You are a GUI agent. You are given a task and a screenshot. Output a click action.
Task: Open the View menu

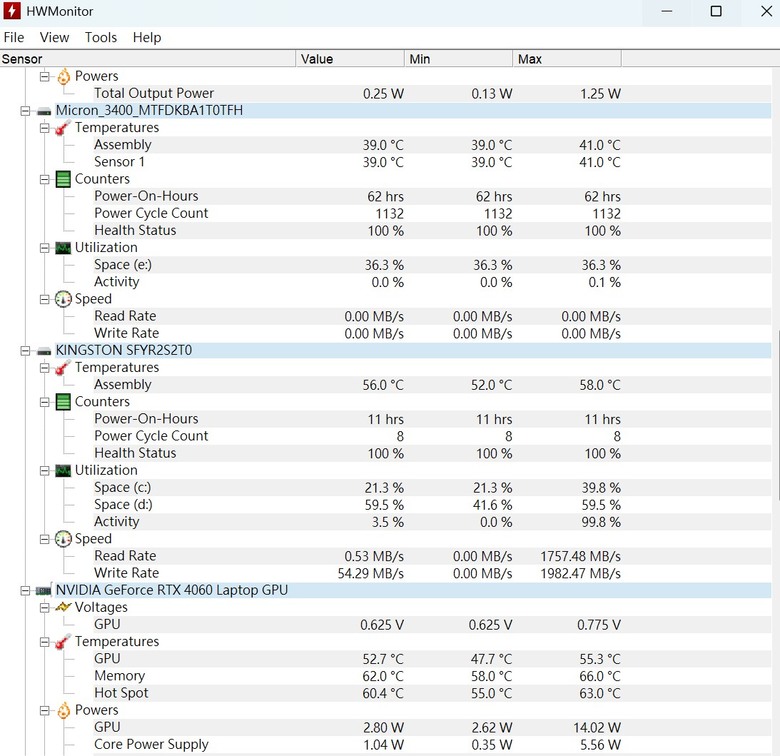click(54, 37)
